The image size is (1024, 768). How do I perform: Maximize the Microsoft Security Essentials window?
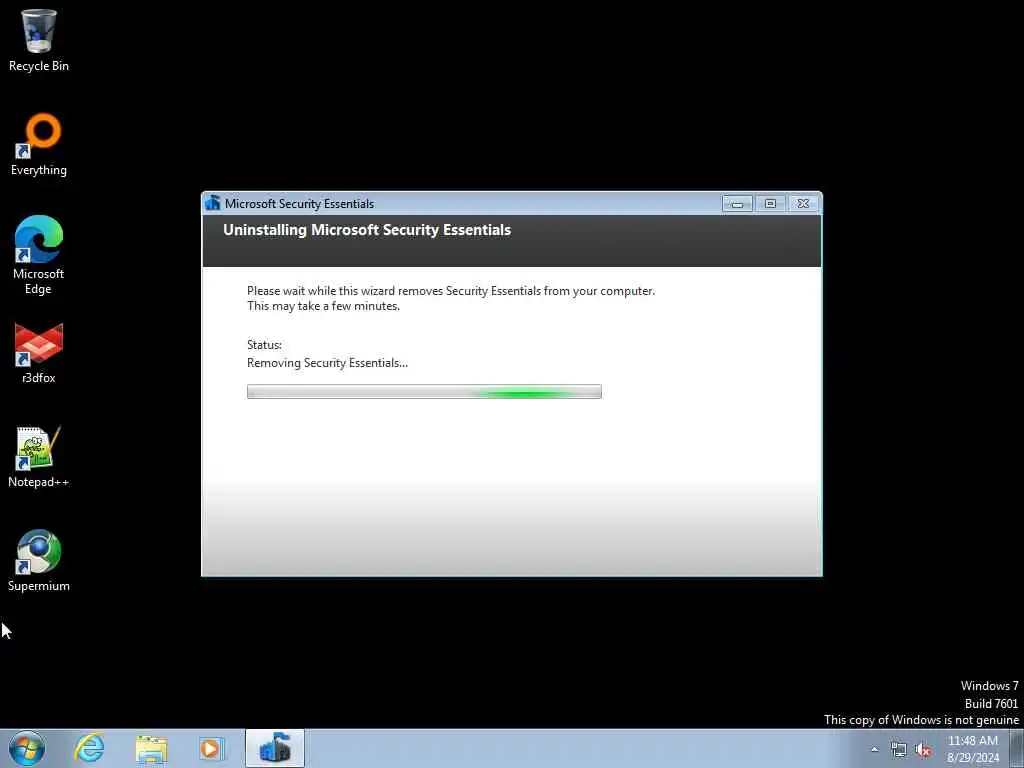(x=771, y=204)
